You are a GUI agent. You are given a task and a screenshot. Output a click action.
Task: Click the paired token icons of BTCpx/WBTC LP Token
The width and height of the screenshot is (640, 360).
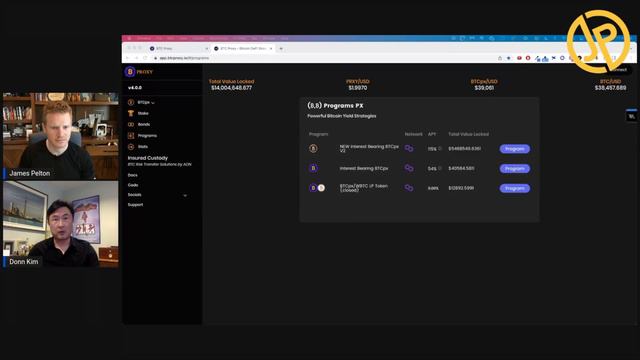(x=317, y=188)
